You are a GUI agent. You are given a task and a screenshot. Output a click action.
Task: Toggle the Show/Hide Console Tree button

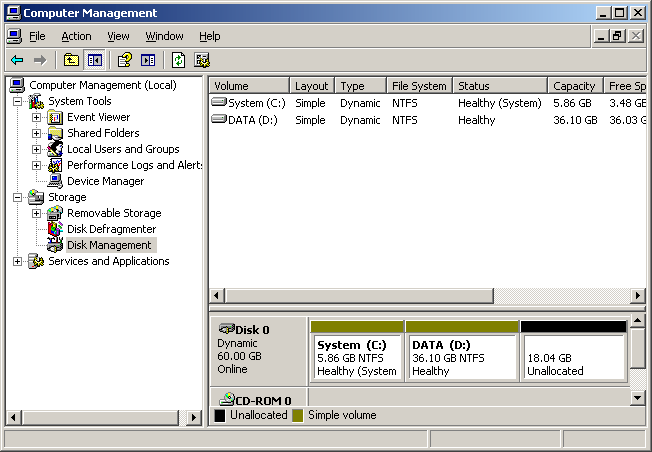(x=94, y=60)
